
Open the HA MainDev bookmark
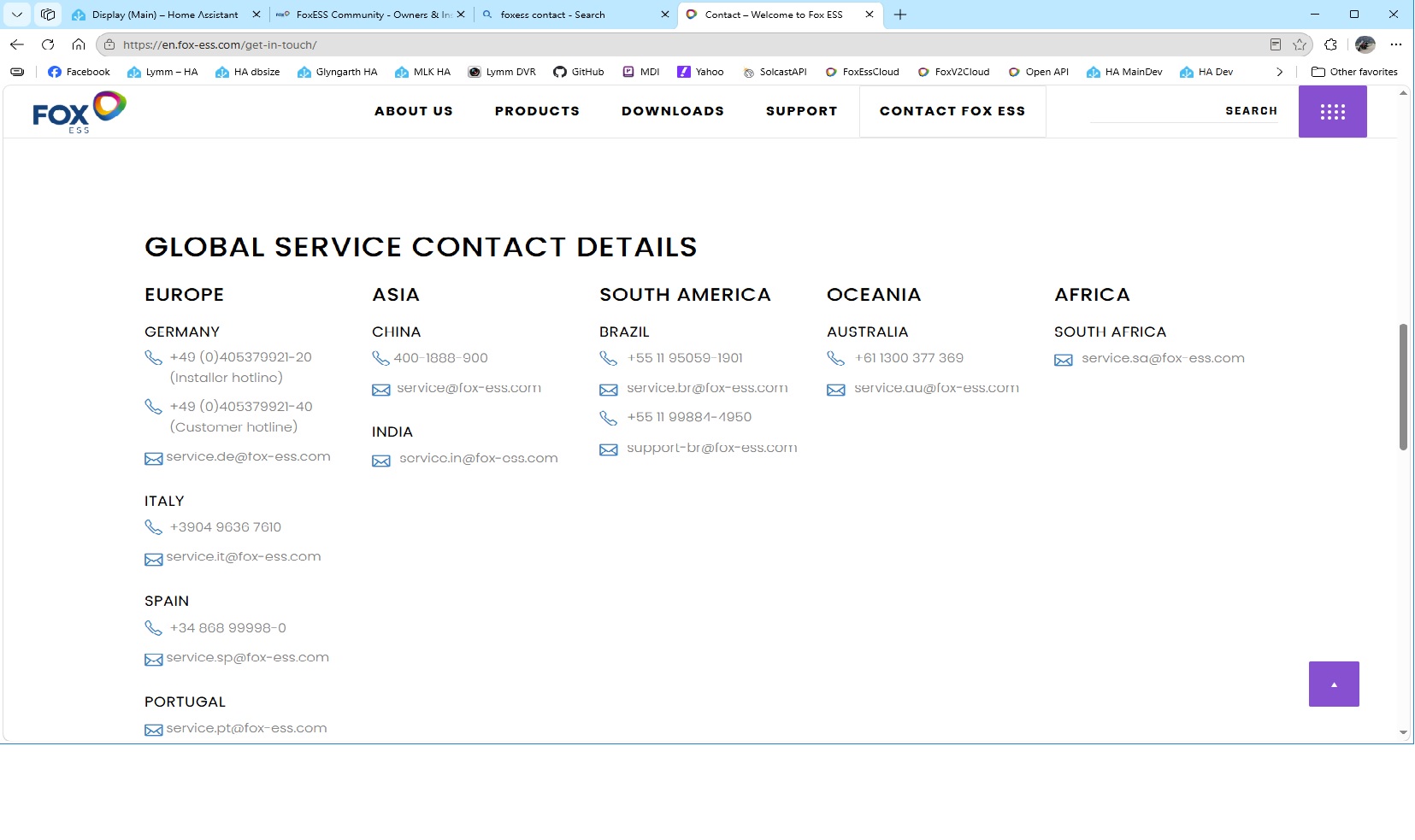(x=1124, y=72)
